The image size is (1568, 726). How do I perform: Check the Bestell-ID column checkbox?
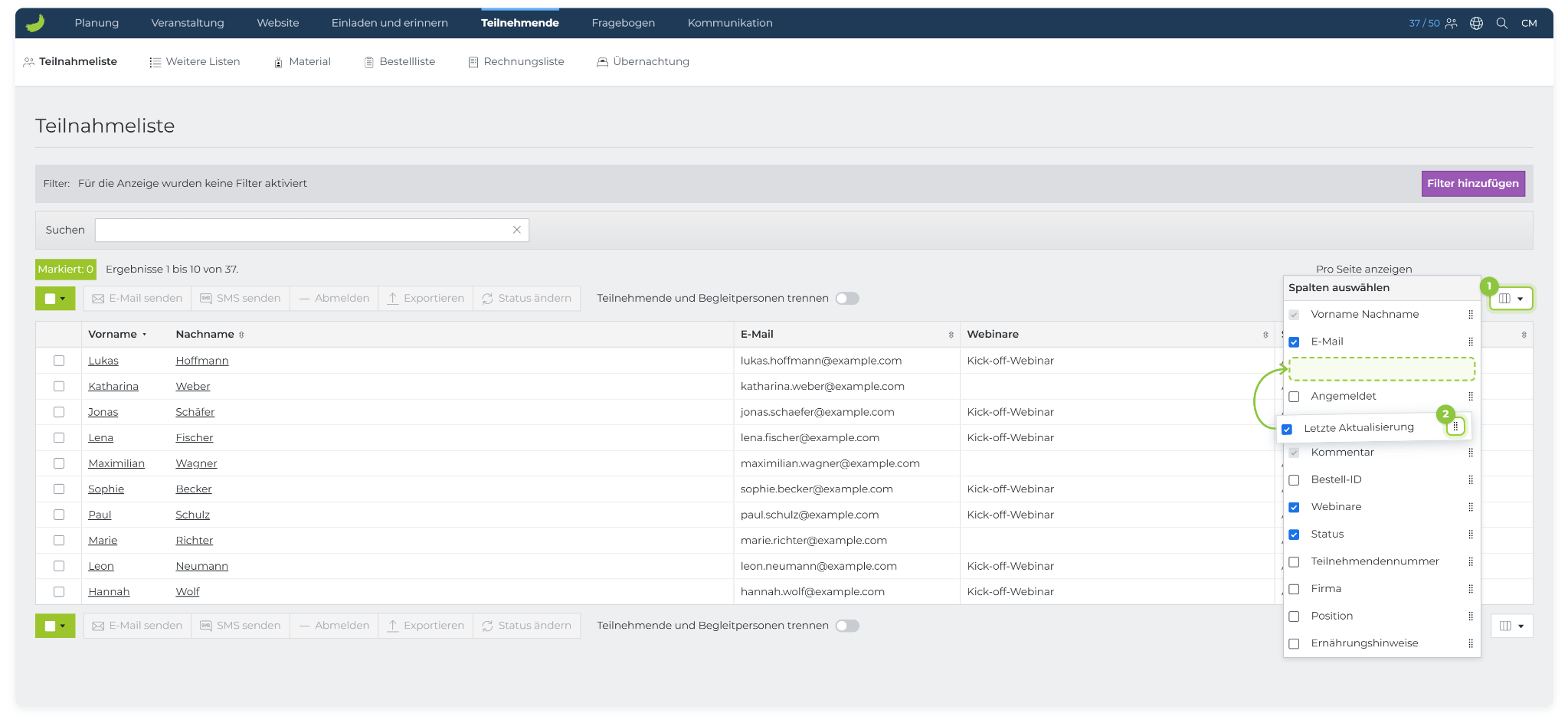click(1294, 480)
